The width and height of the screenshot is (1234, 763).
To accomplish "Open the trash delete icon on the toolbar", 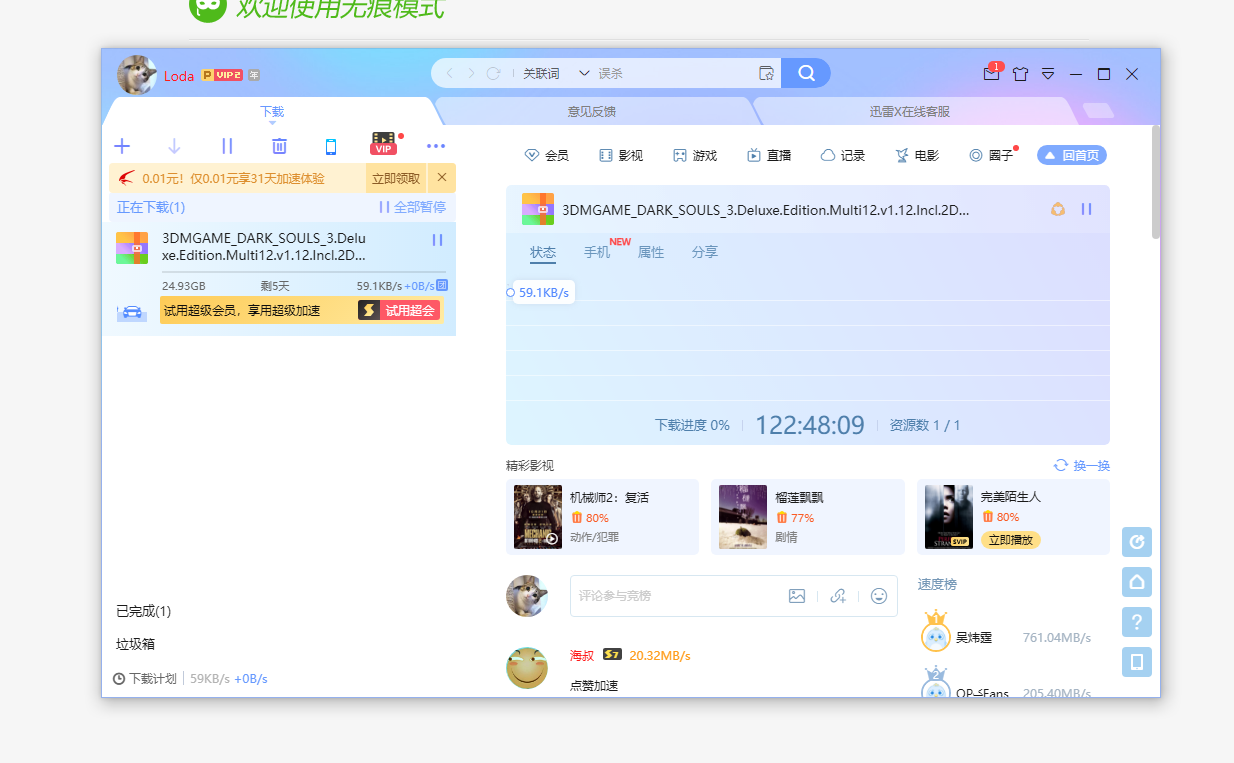I will (x=278, y=145).
